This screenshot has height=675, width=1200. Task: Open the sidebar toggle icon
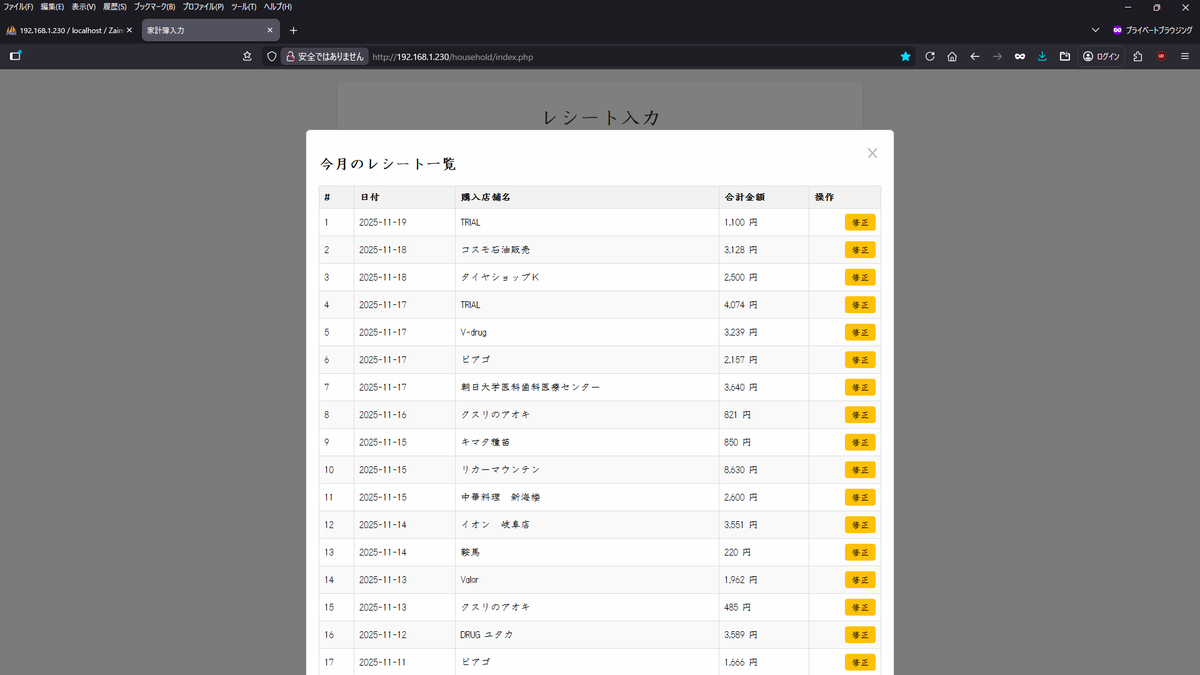(x=15, y=56)
